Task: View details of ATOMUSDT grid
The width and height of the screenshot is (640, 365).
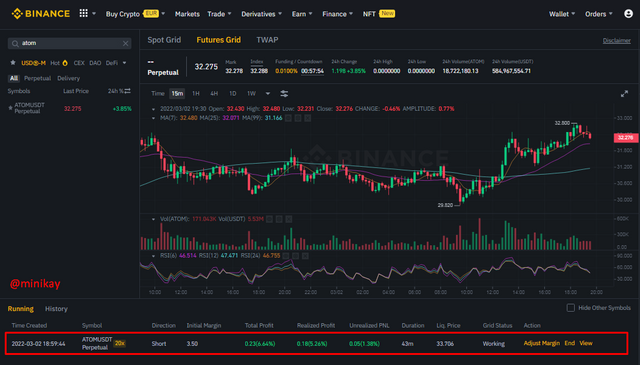Action: [586, 343]
